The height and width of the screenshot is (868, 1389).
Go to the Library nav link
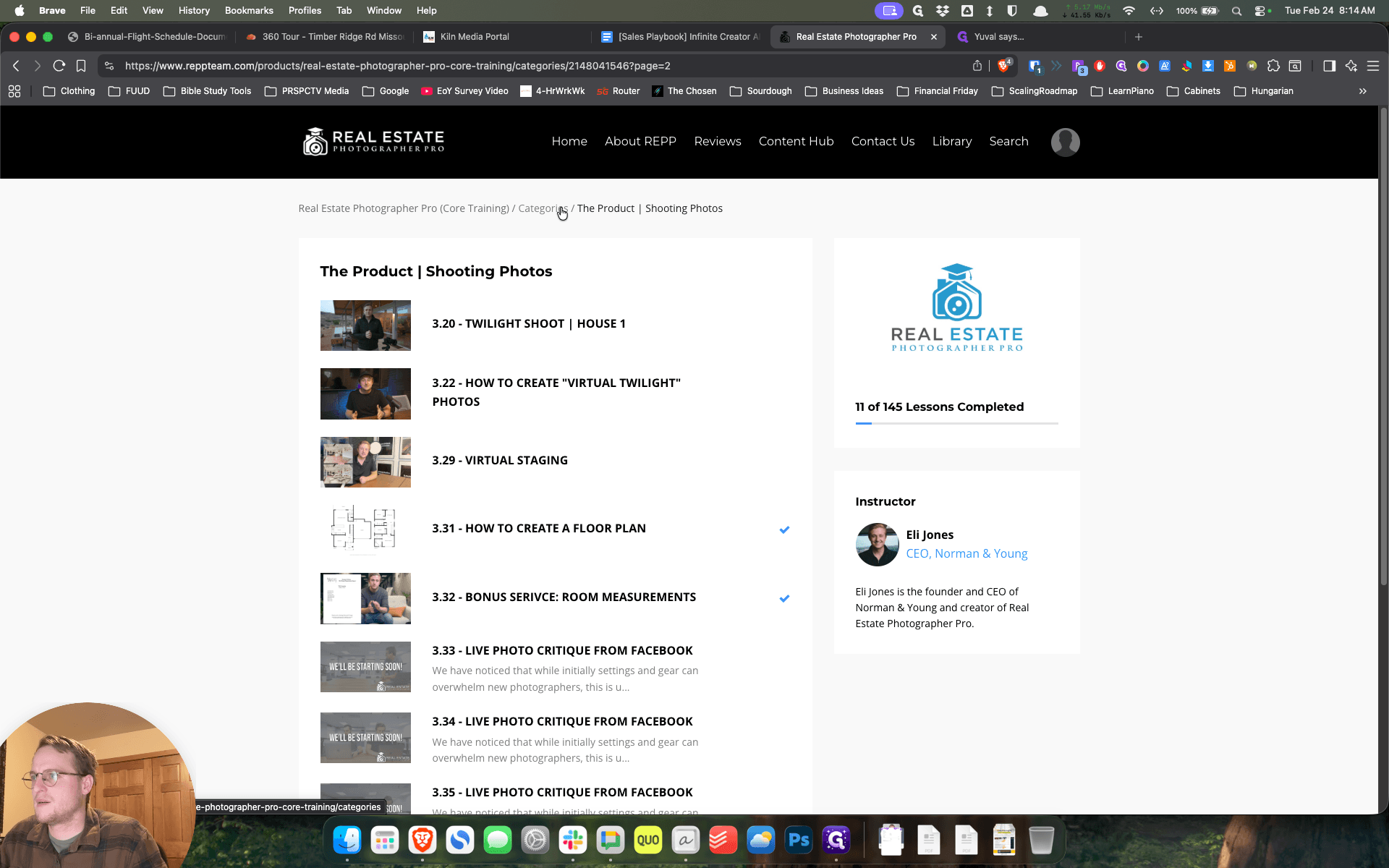[x=952, y=141]
